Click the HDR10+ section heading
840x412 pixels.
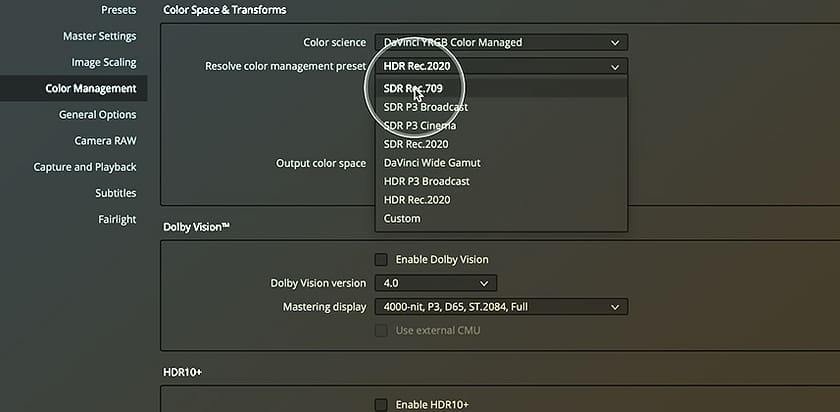[182, 372]
